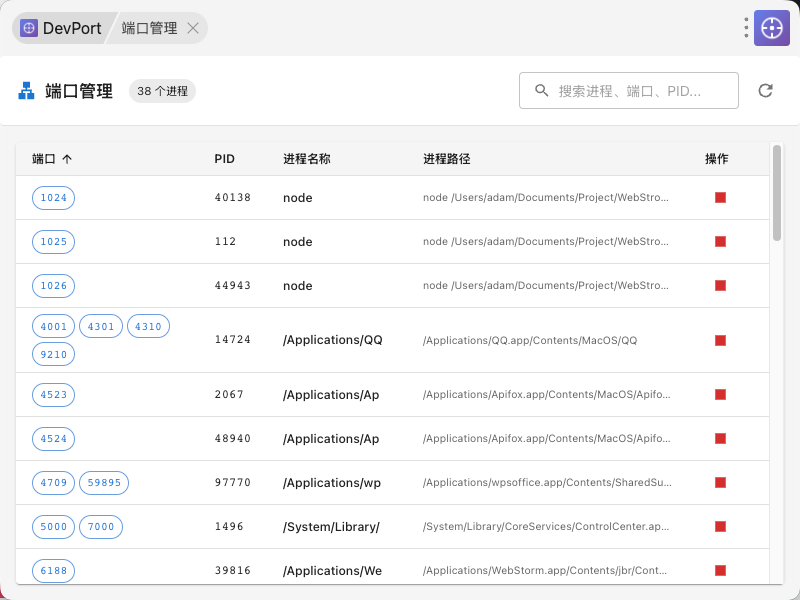Click port badge 59895
Screen dimensions: 800x600
[x=104, y=483]
